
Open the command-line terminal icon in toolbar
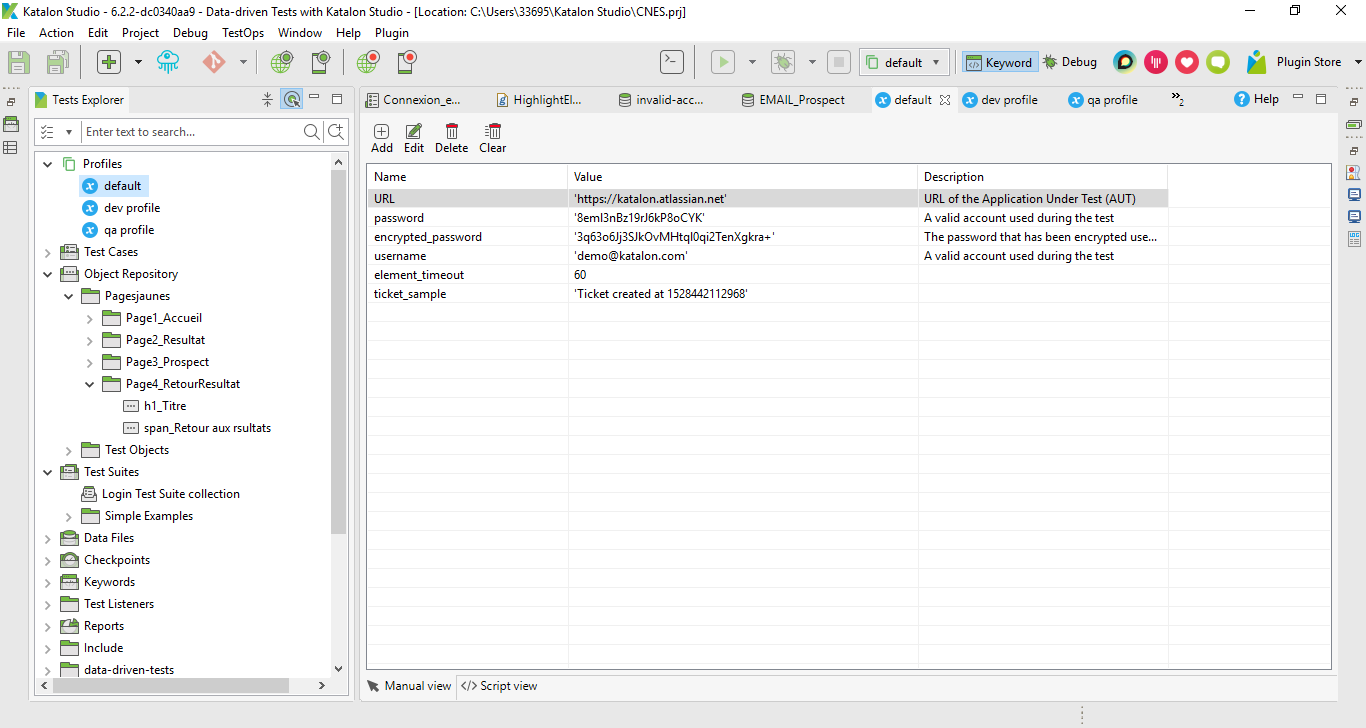(x=672, y=62)
